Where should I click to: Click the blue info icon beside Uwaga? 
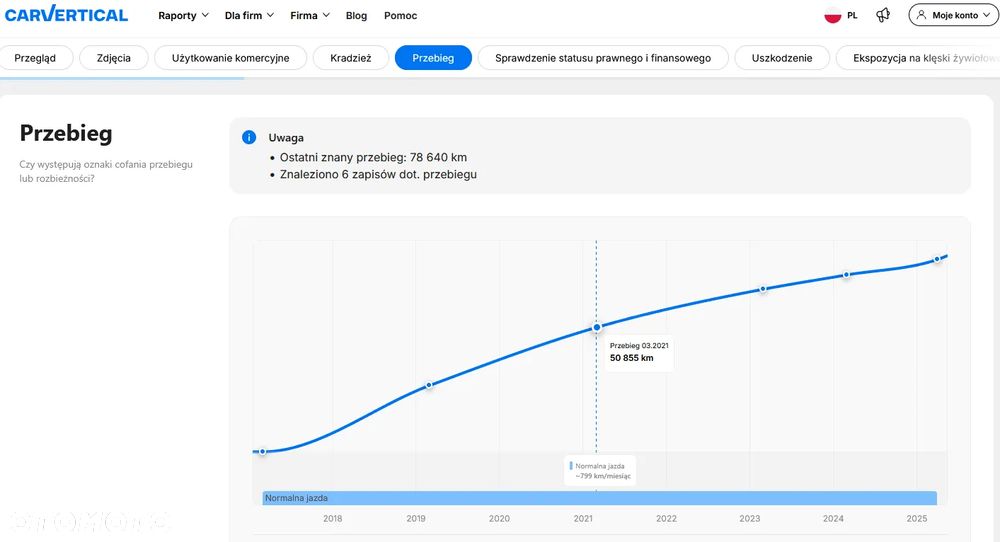point(249,137)
